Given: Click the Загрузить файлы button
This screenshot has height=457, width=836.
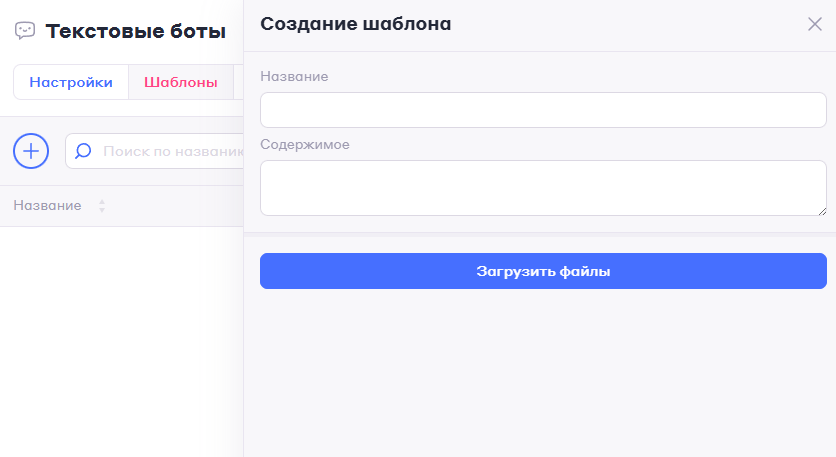Looking at the screenshot, I should click(x=543, y=271).
